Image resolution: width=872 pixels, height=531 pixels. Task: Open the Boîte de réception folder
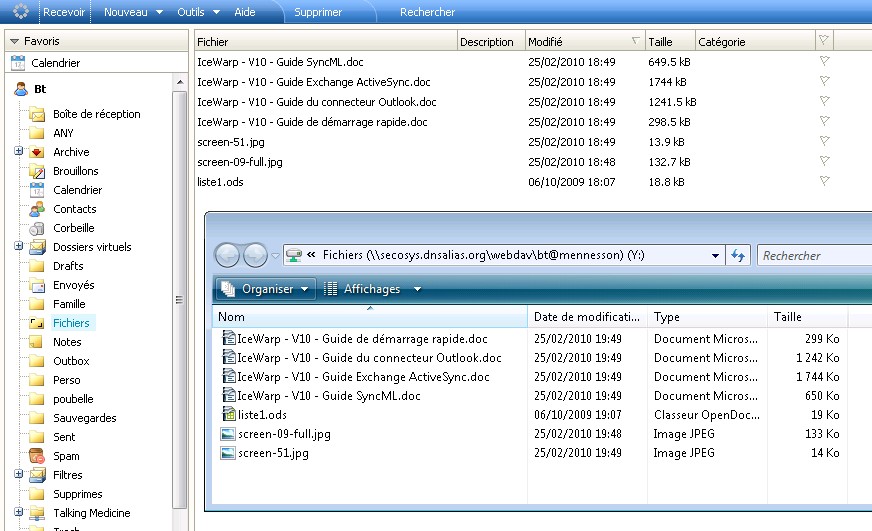[96, 114]
